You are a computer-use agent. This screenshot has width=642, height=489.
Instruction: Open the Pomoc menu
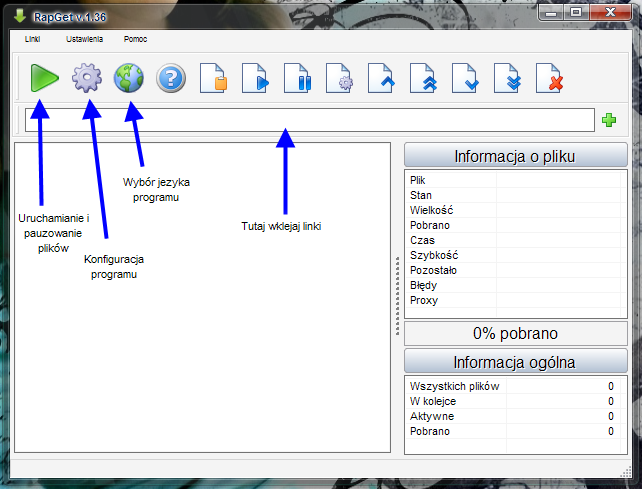pyautogui.click(x=135, y=38)
